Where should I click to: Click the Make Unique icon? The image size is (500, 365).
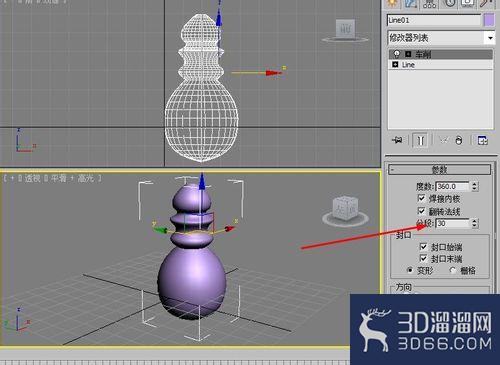(443, 141)
